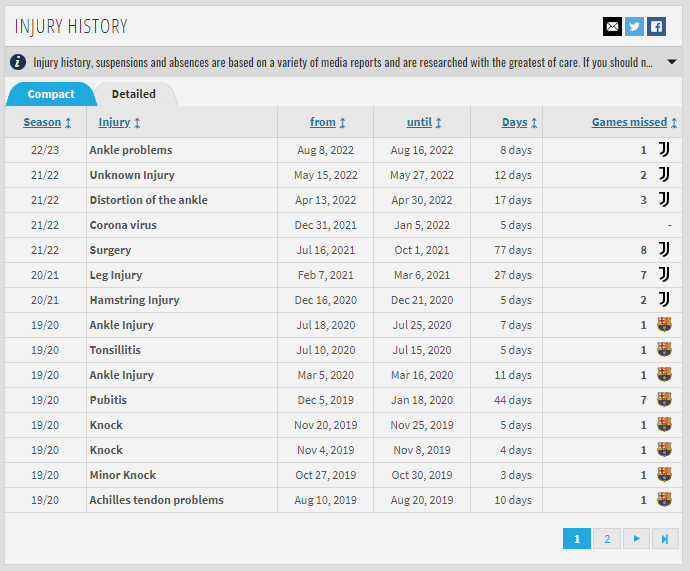This screenshot has width=690, height=571.
Task: Go to page 2 of injury table
Action: point(607,538)
